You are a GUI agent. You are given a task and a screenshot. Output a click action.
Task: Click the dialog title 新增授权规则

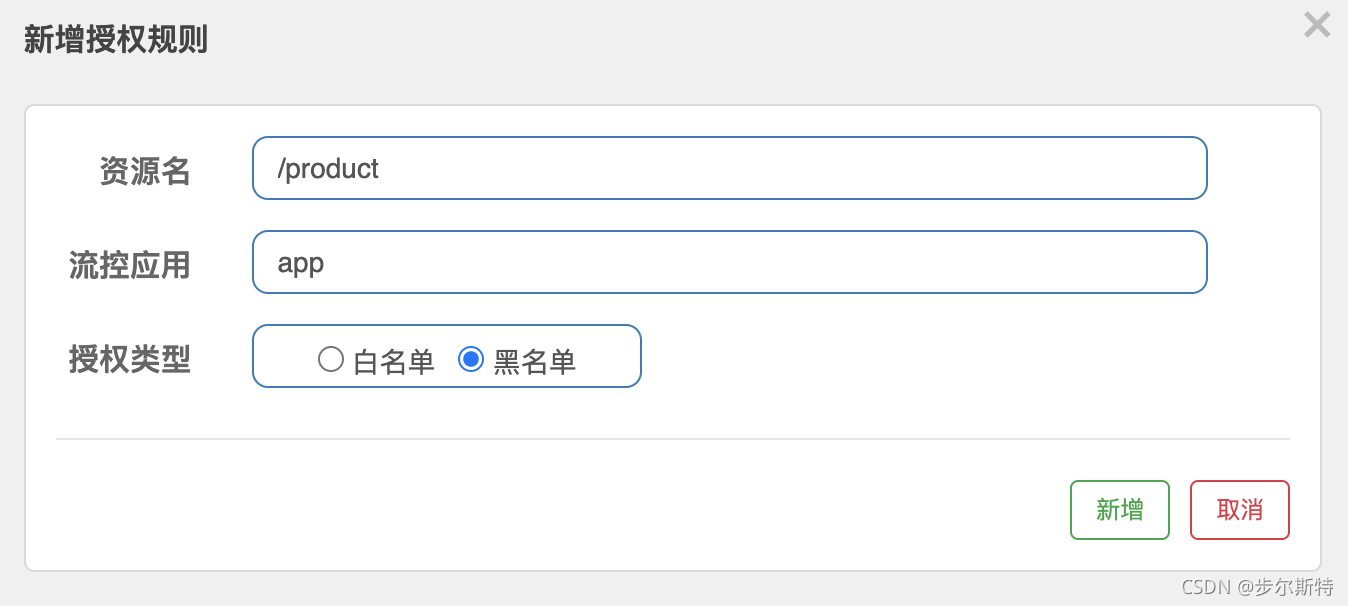pyautogui.click(x=116, y=40)
